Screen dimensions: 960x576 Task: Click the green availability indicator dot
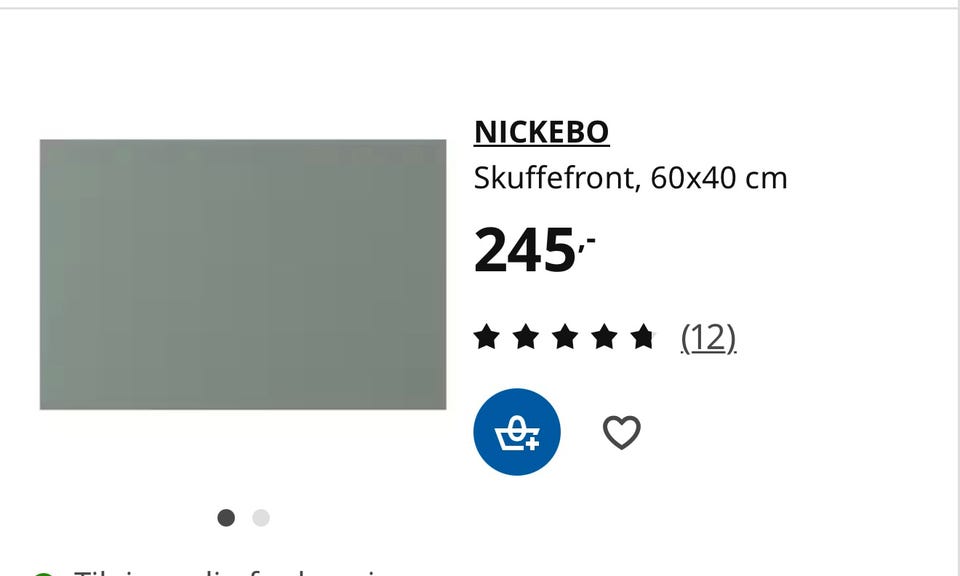[x=43, y=574]
